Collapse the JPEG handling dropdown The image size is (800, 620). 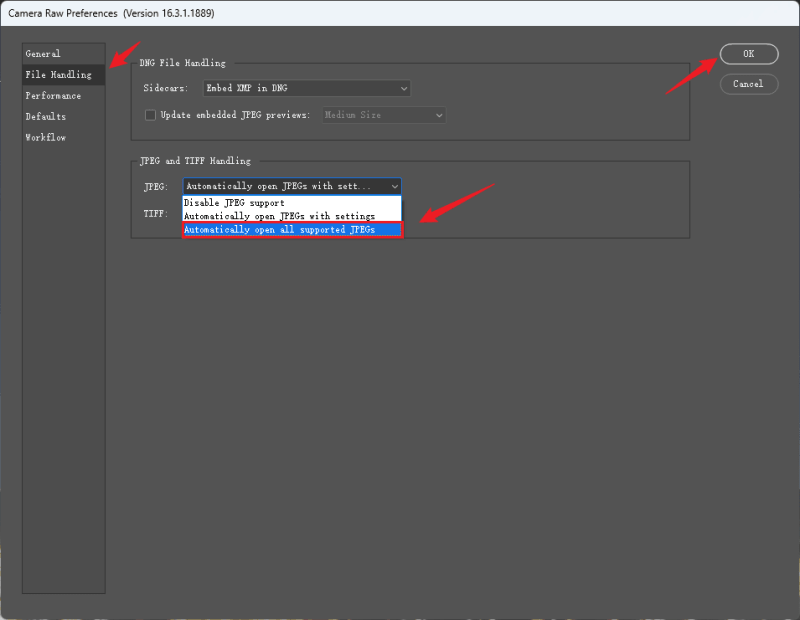[x=292, y=186]
